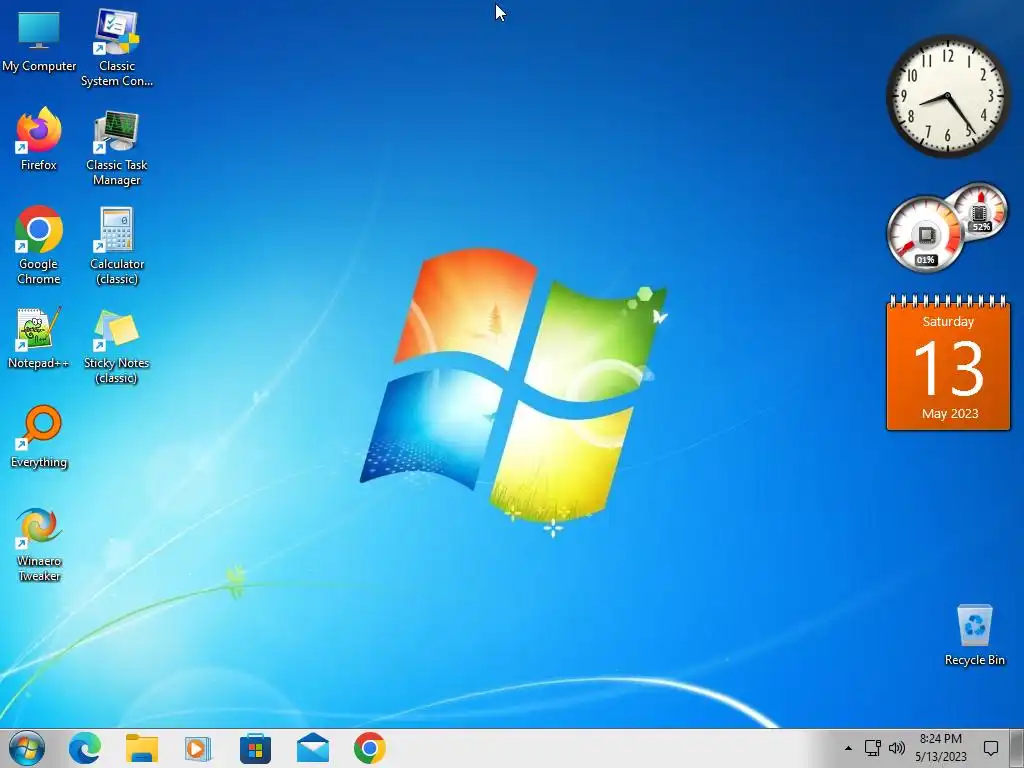Viewport: 1024px width, 768px height.
Task: Click the analog clock gadget
Action: pos(948,96)
